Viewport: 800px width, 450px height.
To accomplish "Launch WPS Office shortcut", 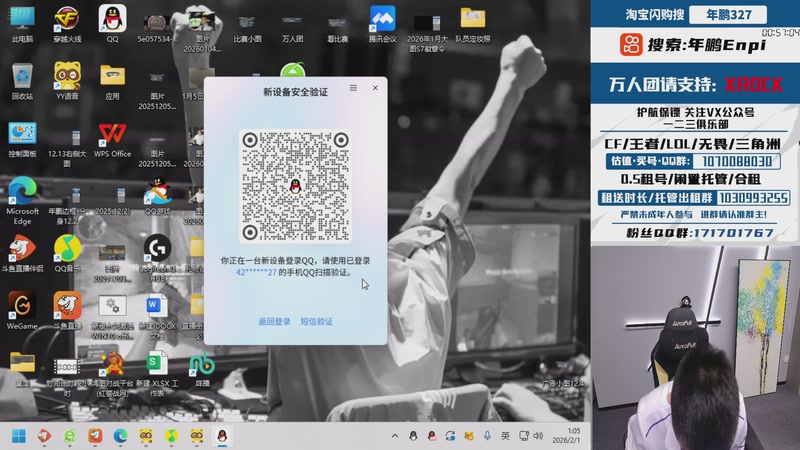I will click(112, 139).
